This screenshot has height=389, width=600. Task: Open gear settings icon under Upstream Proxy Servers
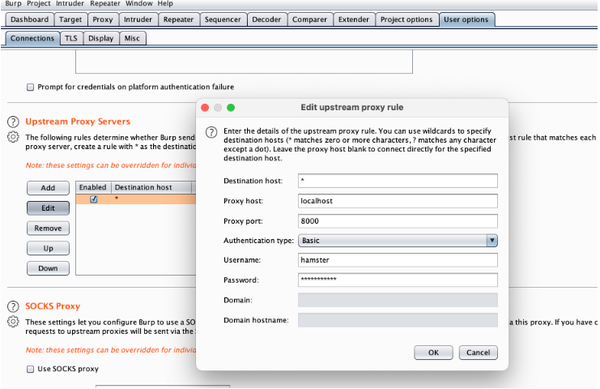click(13, 137)
